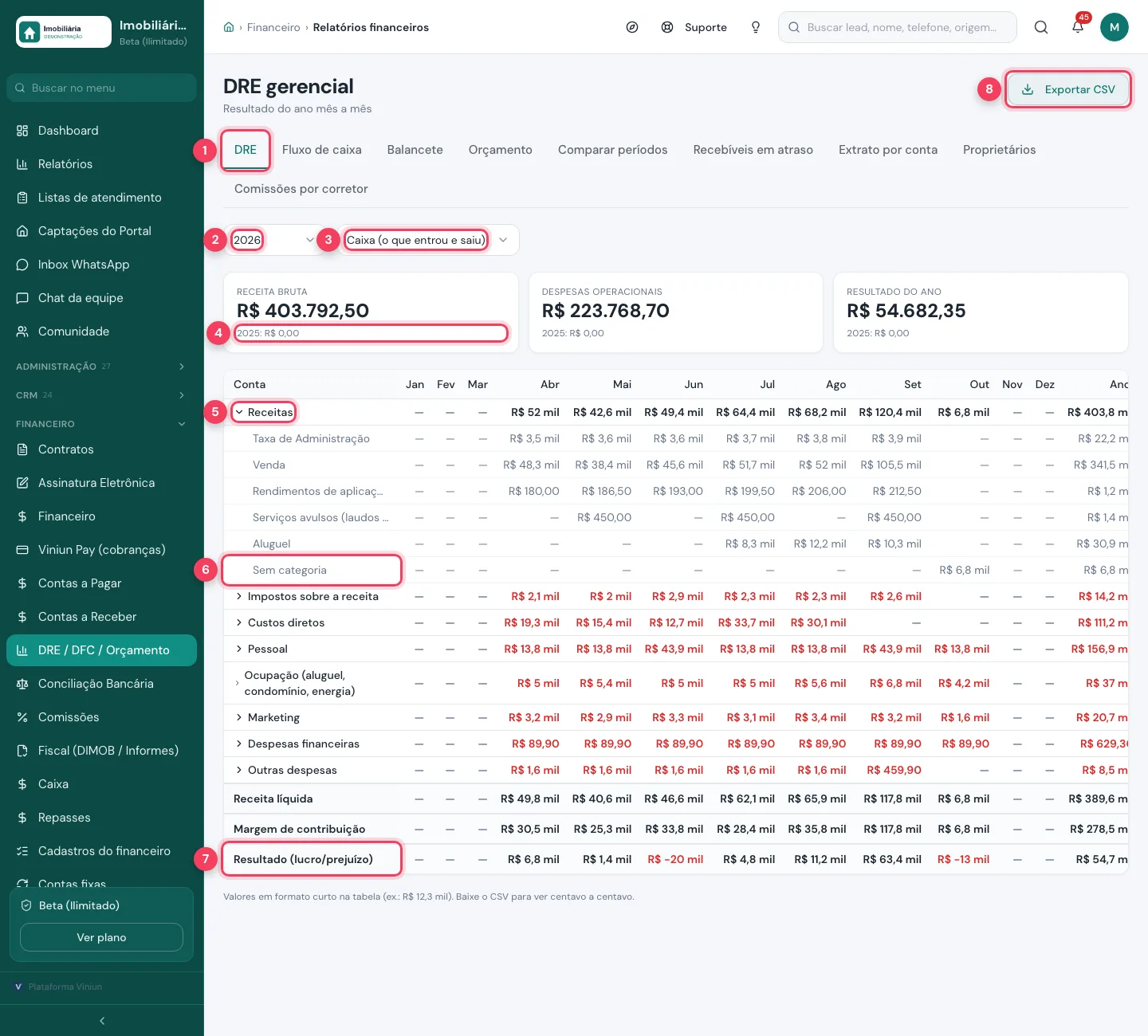Focus the Buscar lead search field
Image resolution: width=1148 pixels, height=1036 pixels.
[x=898, y=27]
